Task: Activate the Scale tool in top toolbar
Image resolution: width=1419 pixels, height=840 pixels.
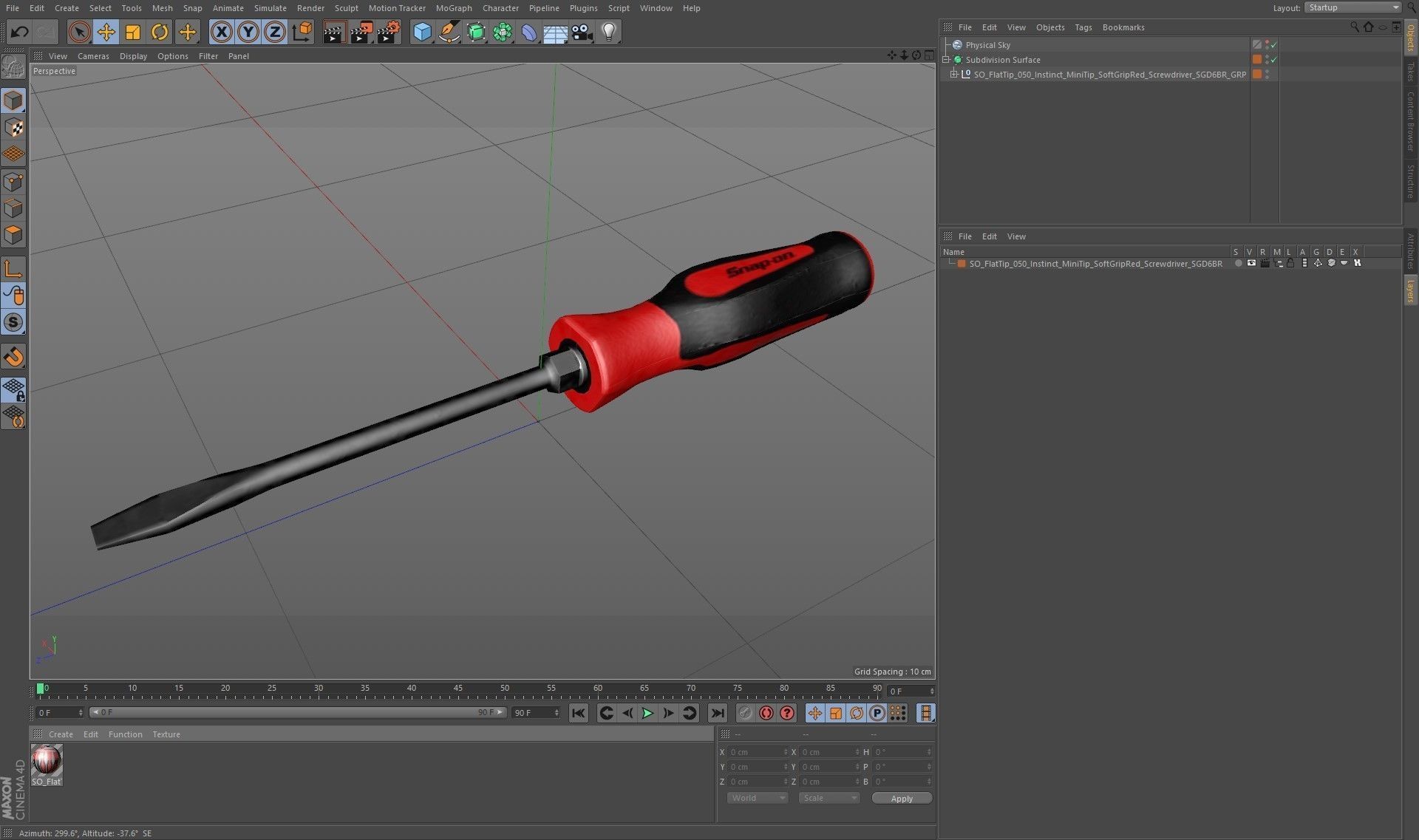Action: coord(133,32)
